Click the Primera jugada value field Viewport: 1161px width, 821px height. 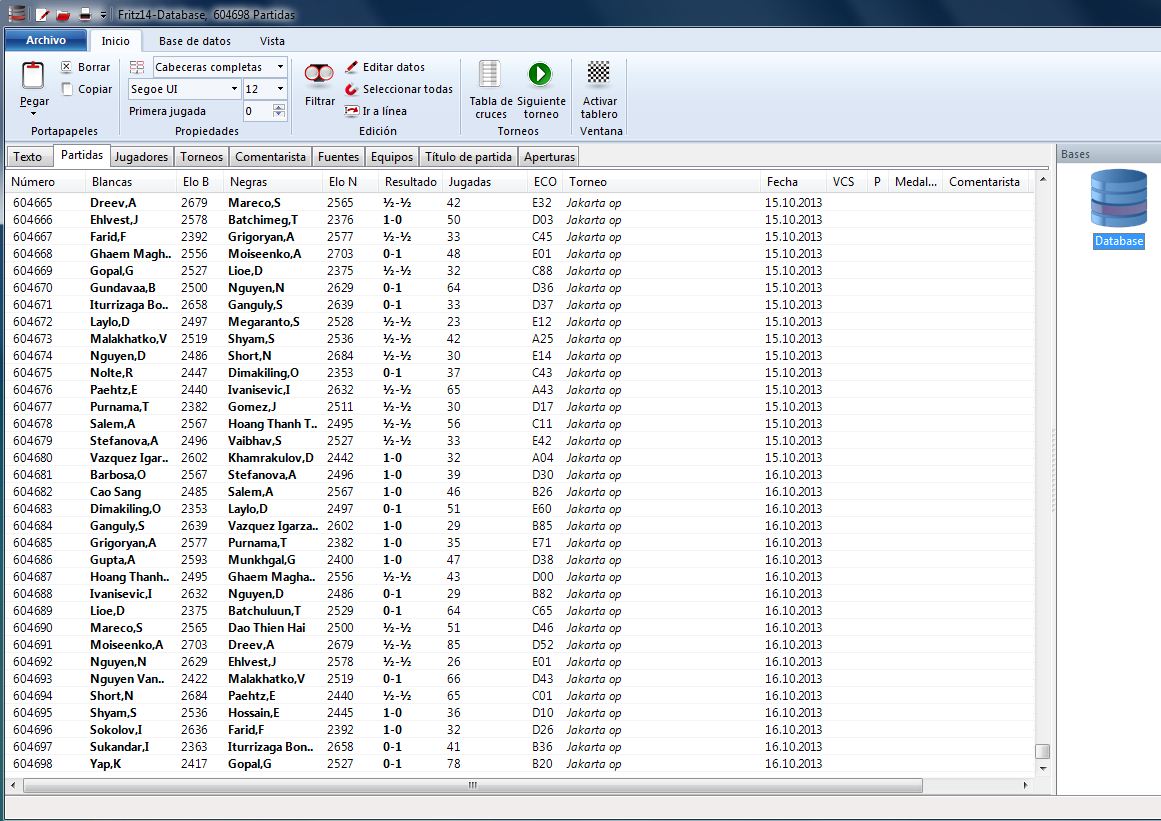[258, 111]
